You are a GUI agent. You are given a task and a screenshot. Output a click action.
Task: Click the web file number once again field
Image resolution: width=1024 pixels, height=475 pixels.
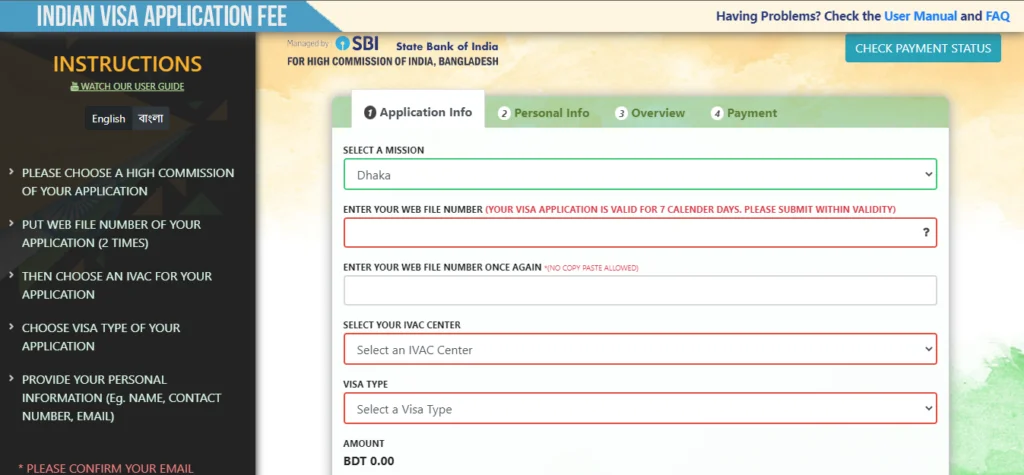click(x=640, y=290)
